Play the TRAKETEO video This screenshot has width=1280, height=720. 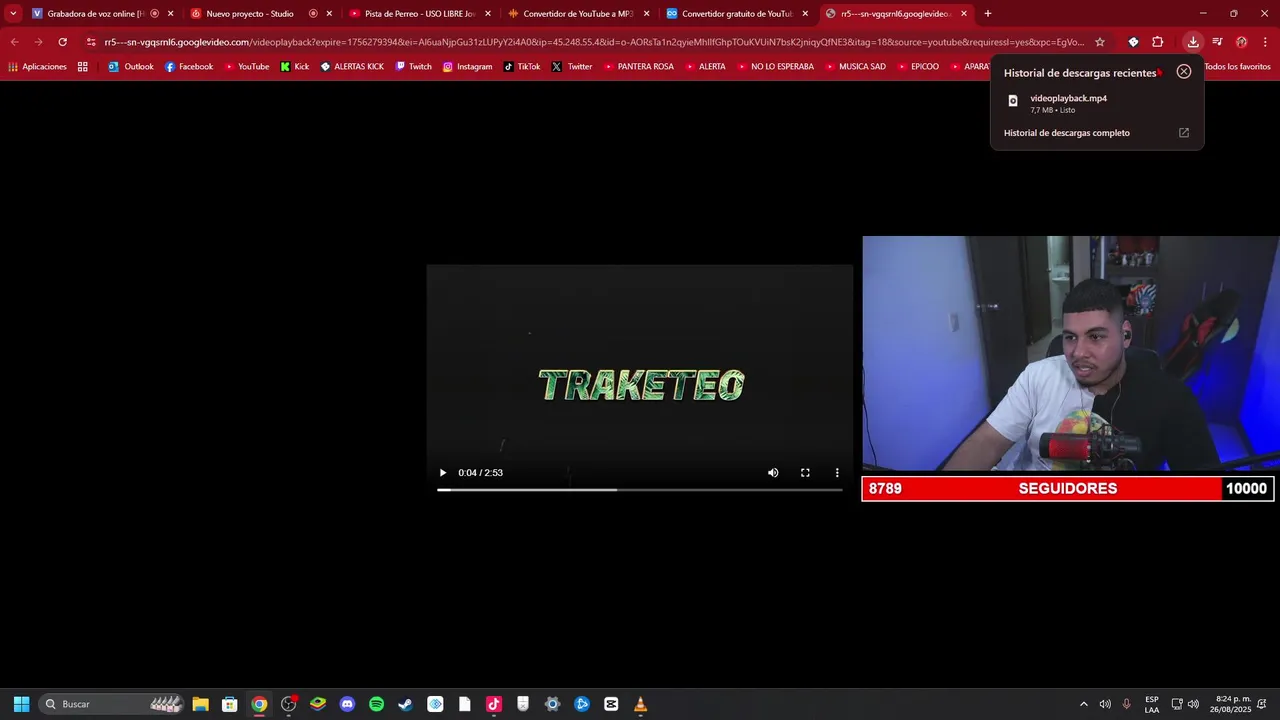pos(443,473)
